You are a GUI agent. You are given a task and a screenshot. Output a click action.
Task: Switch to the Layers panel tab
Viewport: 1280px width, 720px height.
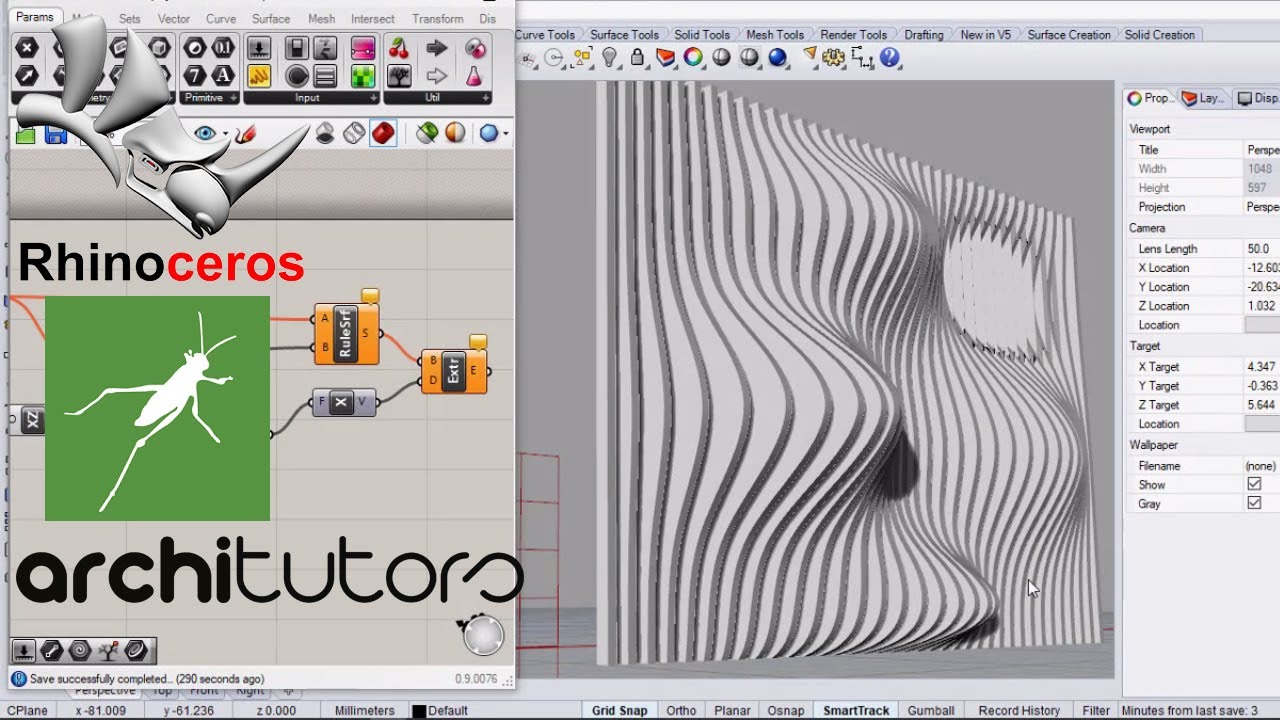pos(1203,98)
